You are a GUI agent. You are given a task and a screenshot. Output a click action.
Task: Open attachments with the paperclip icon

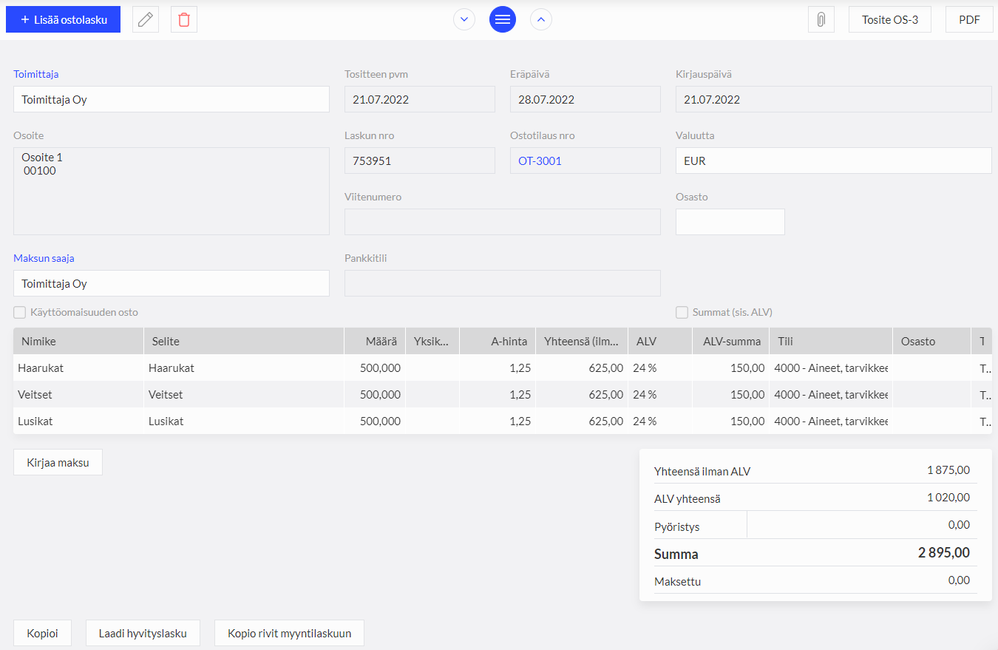click(821, 20)
